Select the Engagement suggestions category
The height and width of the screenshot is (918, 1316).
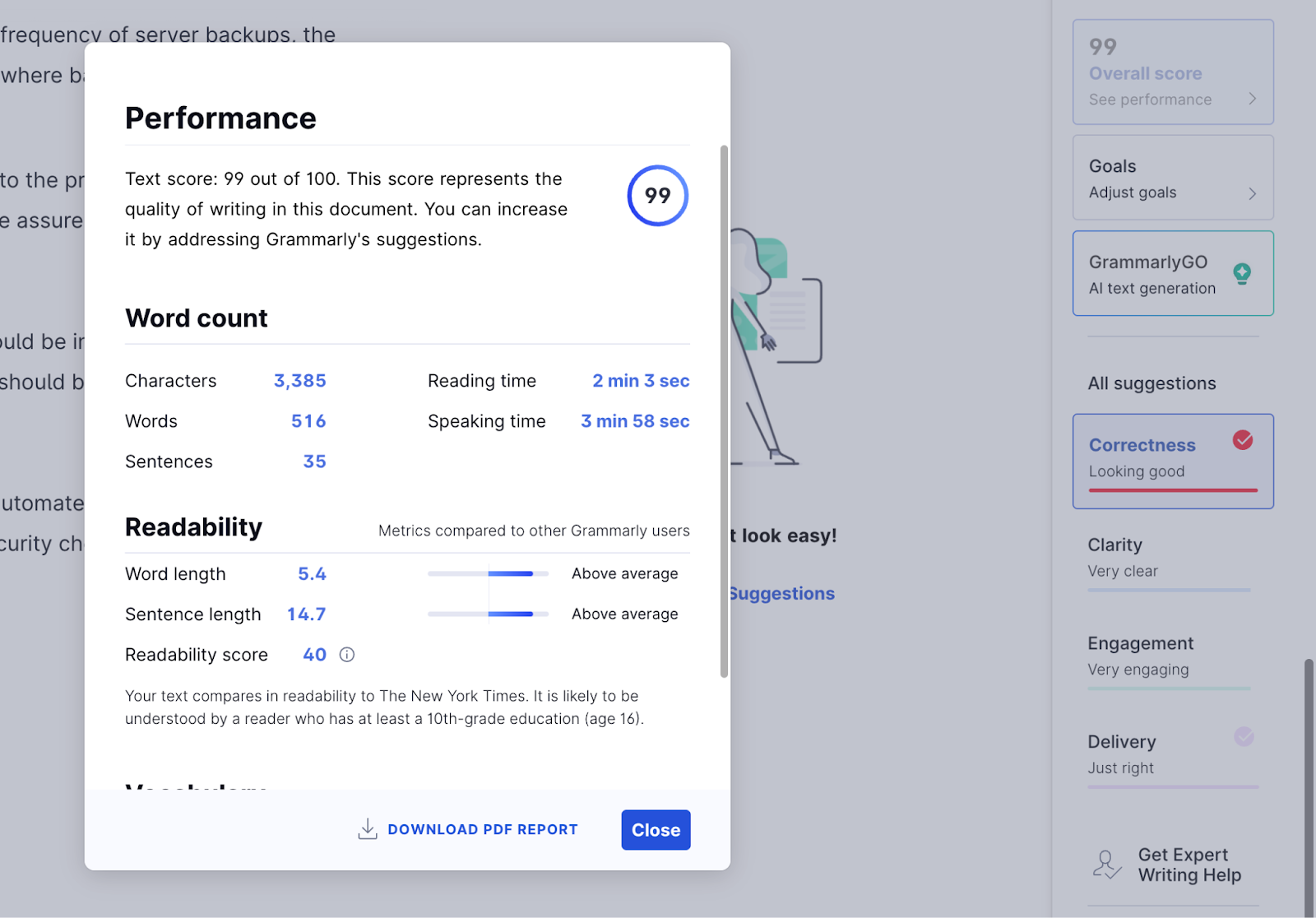[x=1169, y=661]
